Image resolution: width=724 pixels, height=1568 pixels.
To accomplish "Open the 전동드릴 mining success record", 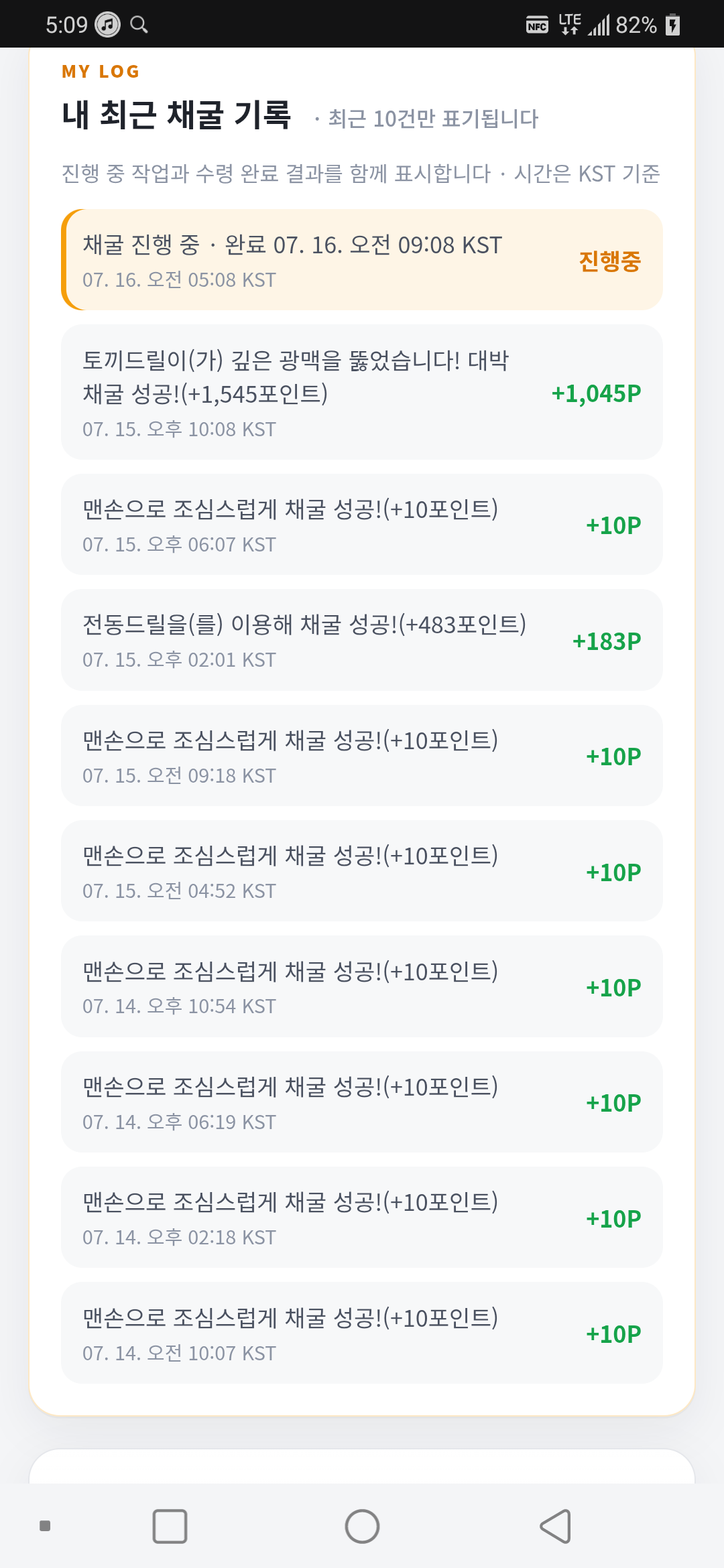I will pos(362,640).
